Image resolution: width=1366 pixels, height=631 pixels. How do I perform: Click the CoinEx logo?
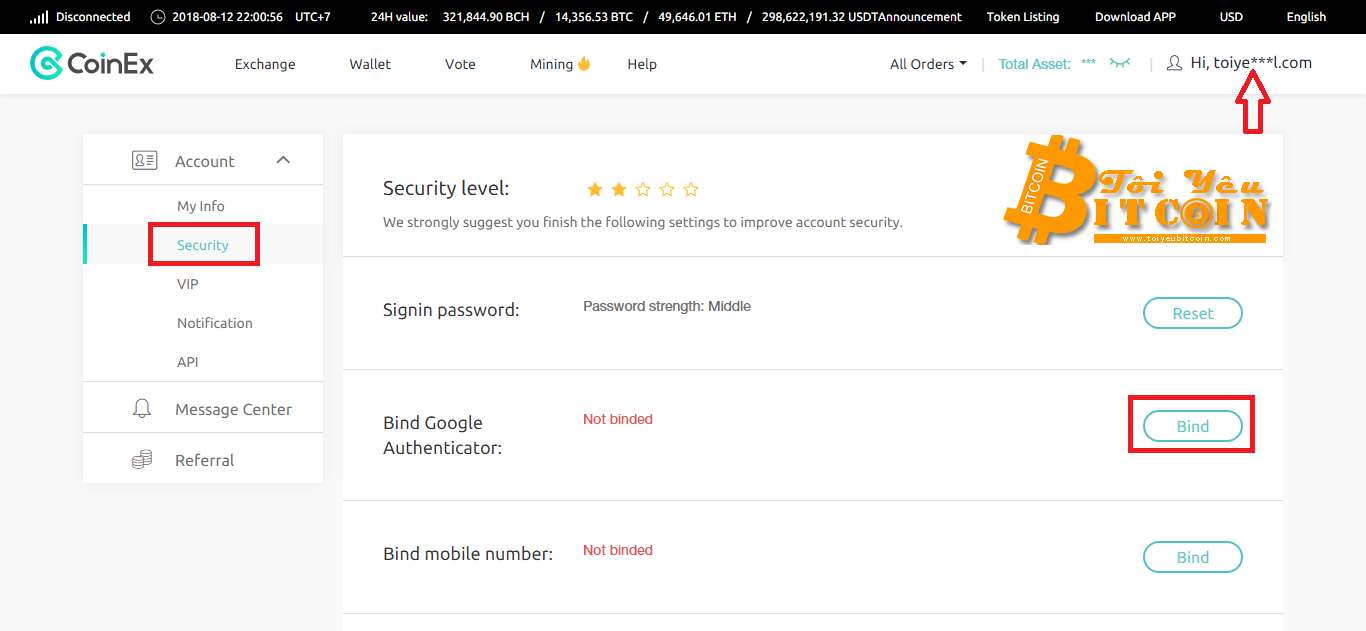92,64
